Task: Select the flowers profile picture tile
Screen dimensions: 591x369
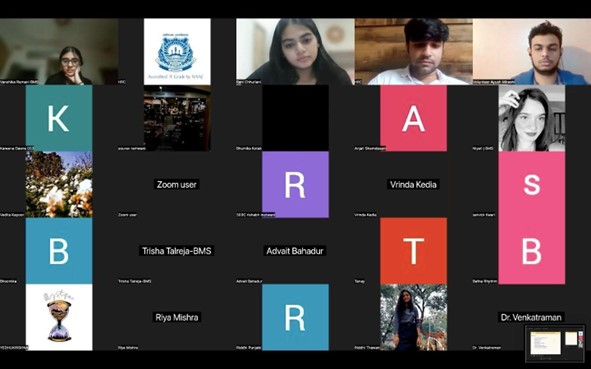Action: (59, 184)
